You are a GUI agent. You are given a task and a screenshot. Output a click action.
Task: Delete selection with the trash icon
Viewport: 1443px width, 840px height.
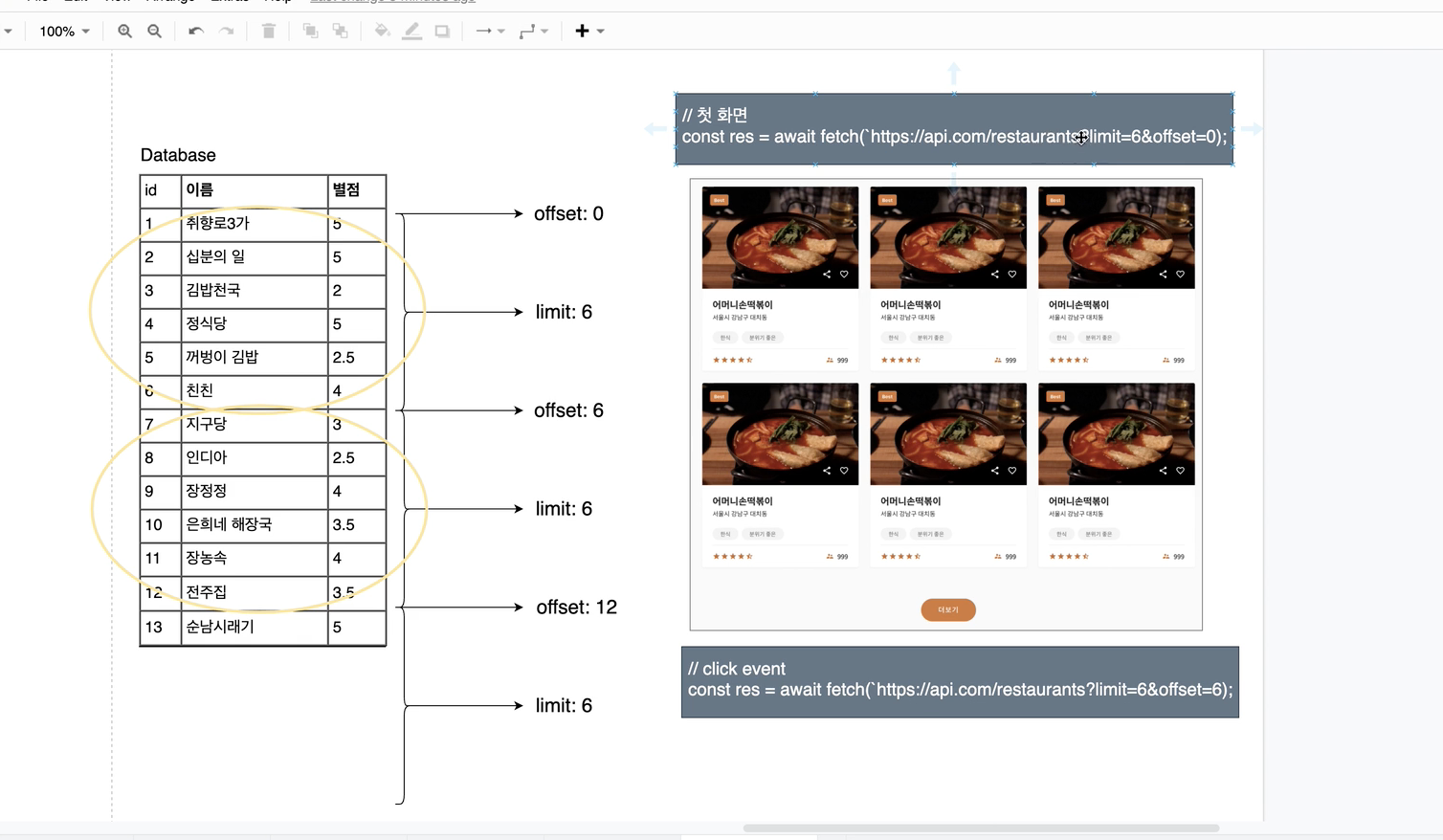(x=269, y=32)
